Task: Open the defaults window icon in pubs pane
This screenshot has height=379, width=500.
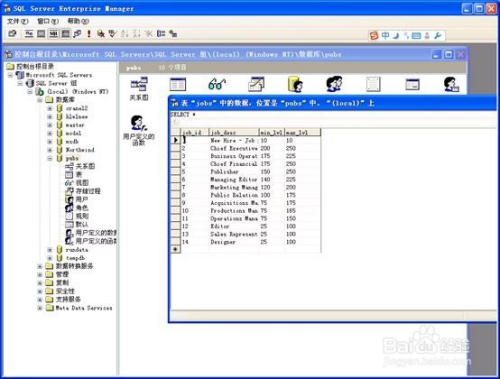Action: tap(412, 84)
